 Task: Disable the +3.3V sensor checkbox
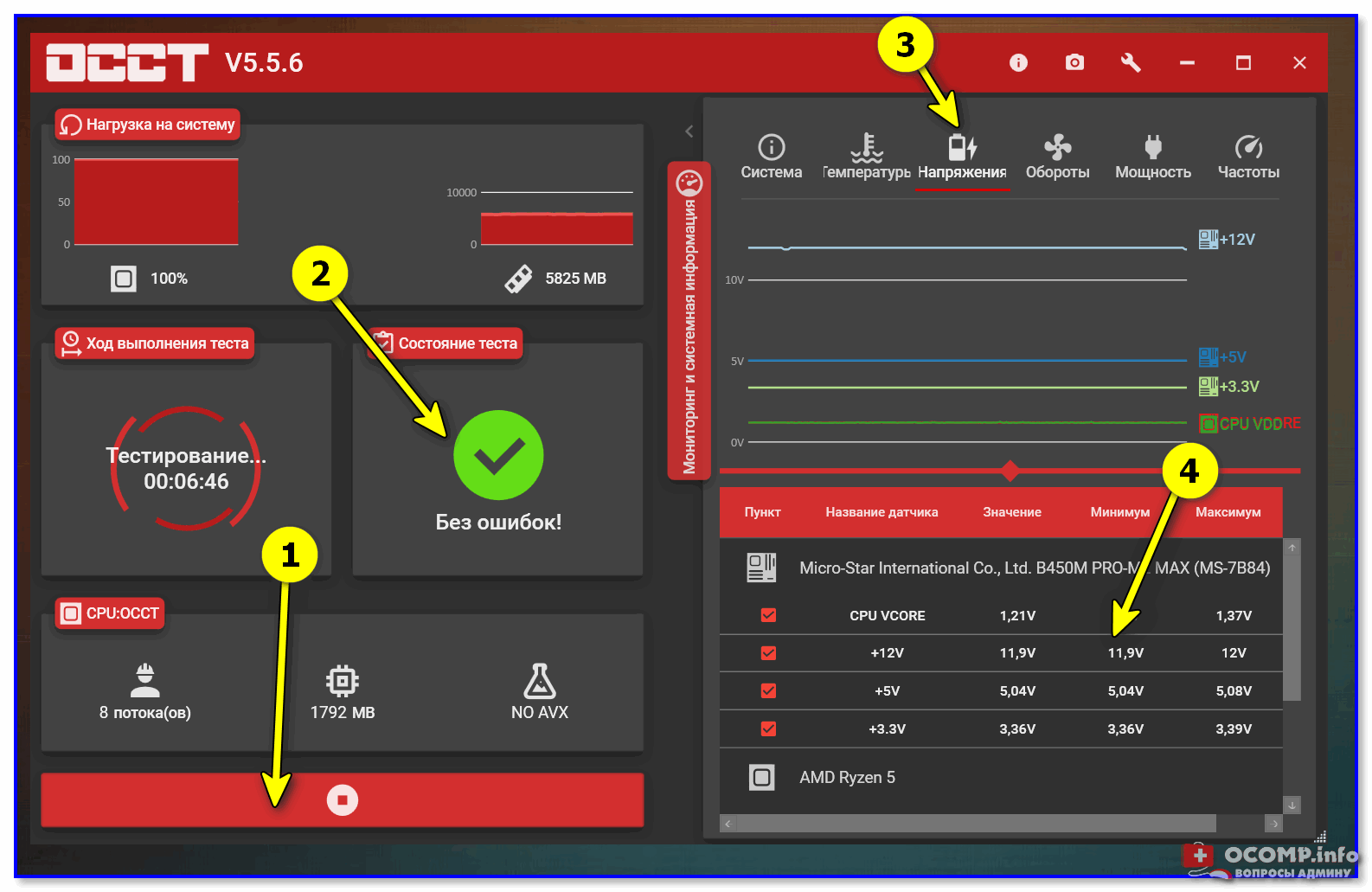point(768,728)
